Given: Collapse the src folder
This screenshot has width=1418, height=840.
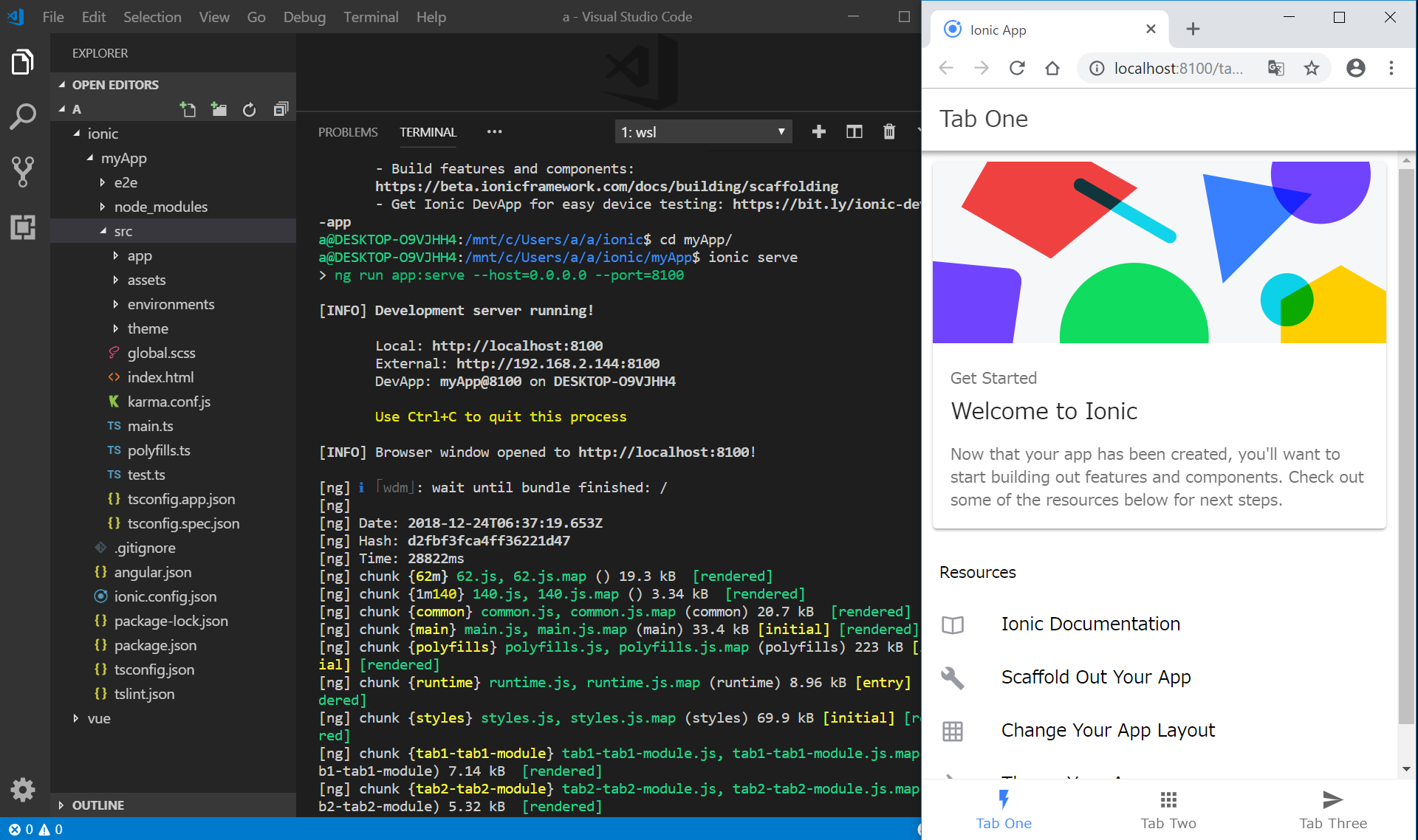Looking at the screenshot, I should (123, 231).
